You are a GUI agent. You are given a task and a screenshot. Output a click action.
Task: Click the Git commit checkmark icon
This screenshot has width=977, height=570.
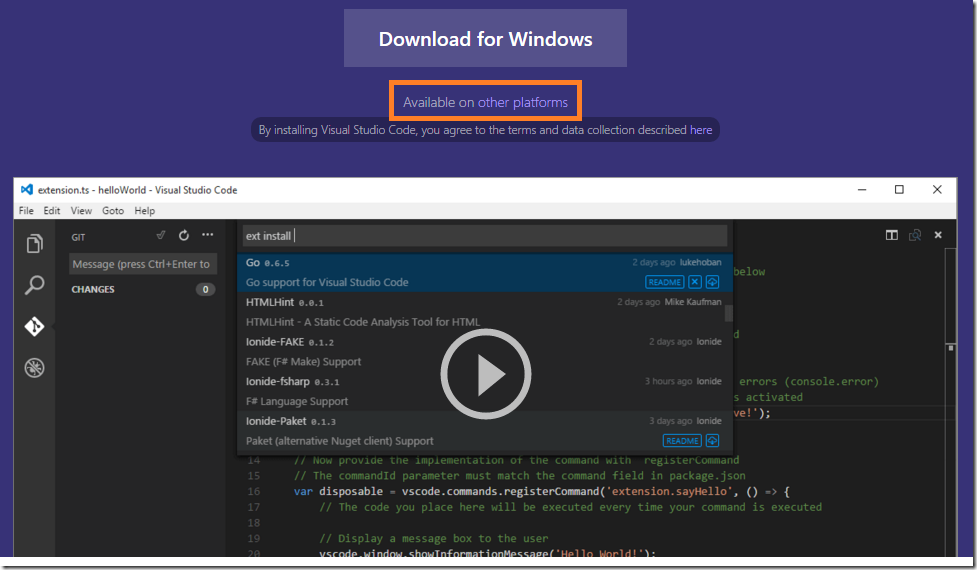point(160,236)
